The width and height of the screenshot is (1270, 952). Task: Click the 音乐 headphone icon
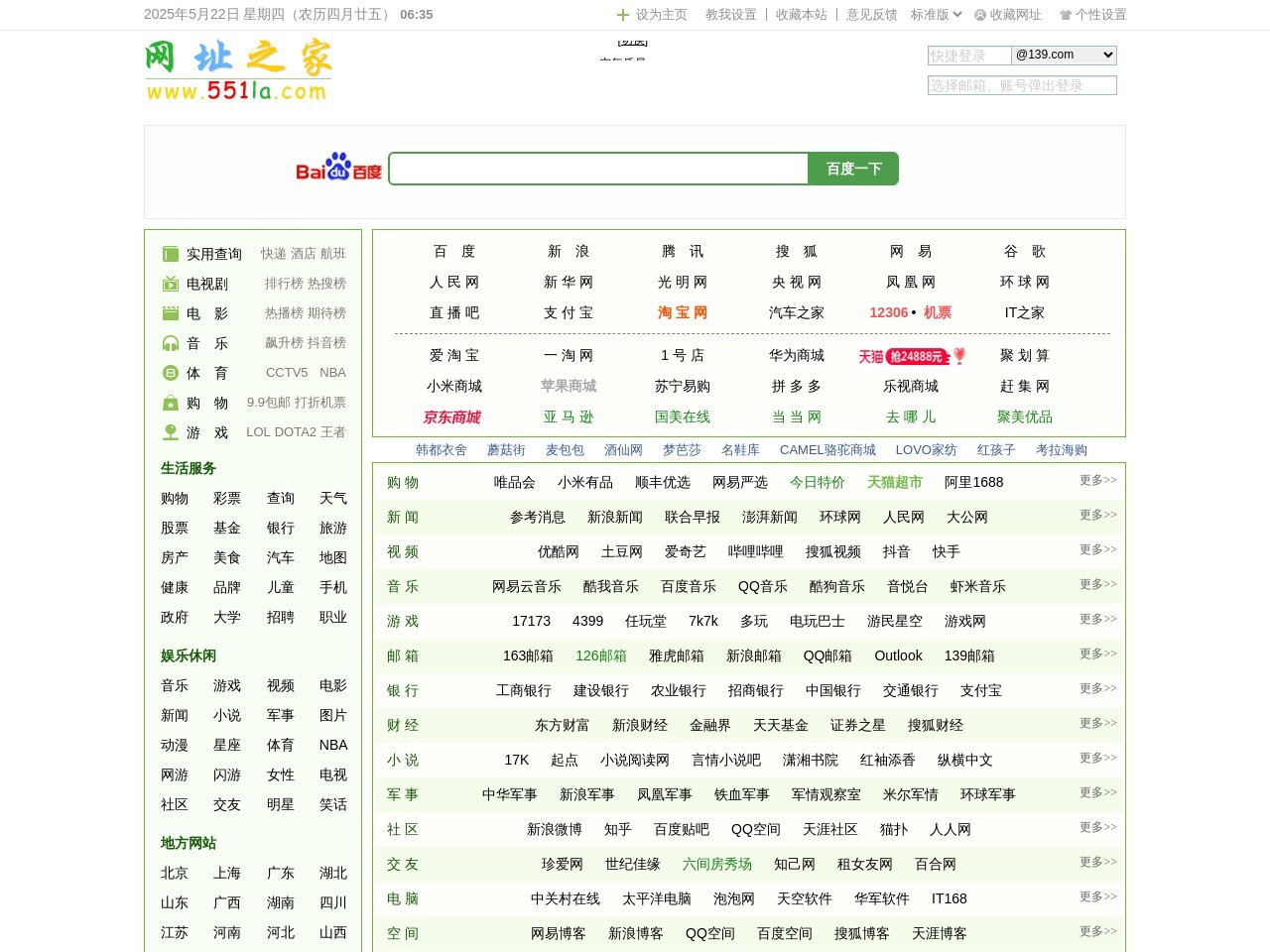click(x=171, y=343)
